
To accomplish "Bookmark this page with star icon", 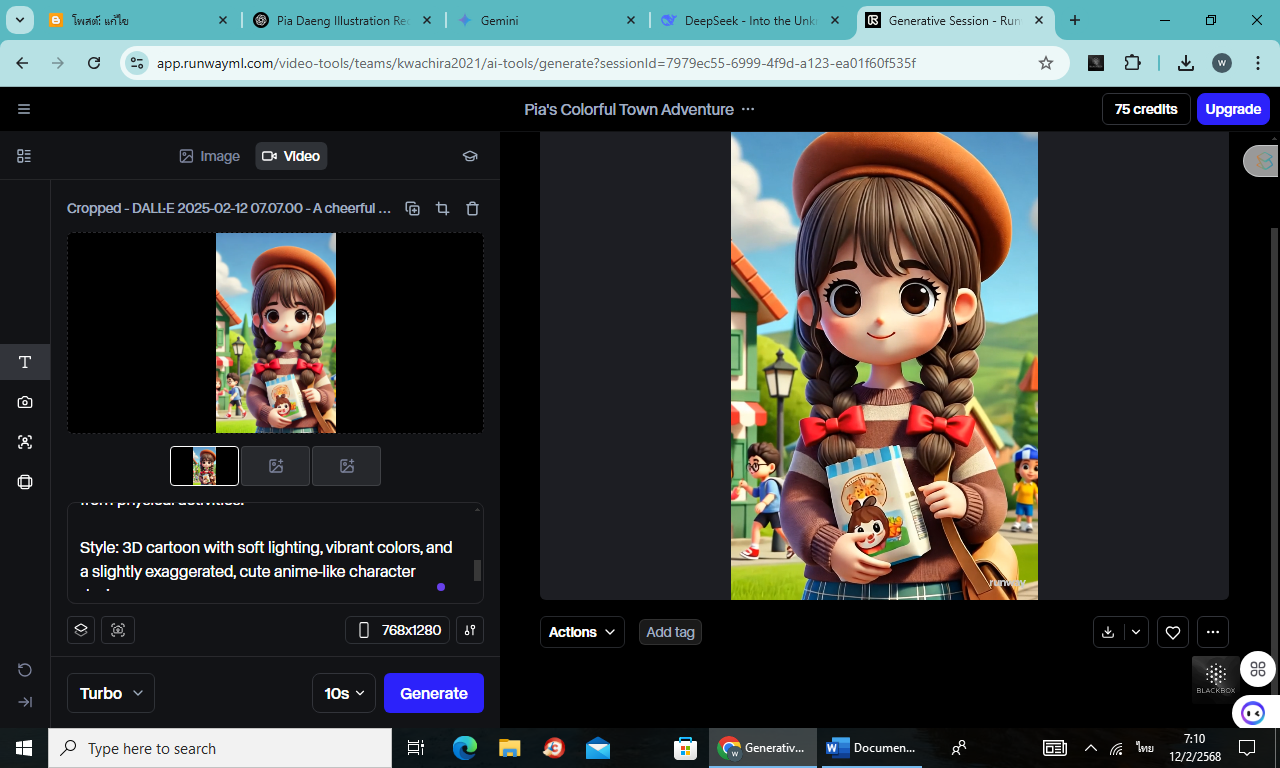I will [x=1046, y=63].
